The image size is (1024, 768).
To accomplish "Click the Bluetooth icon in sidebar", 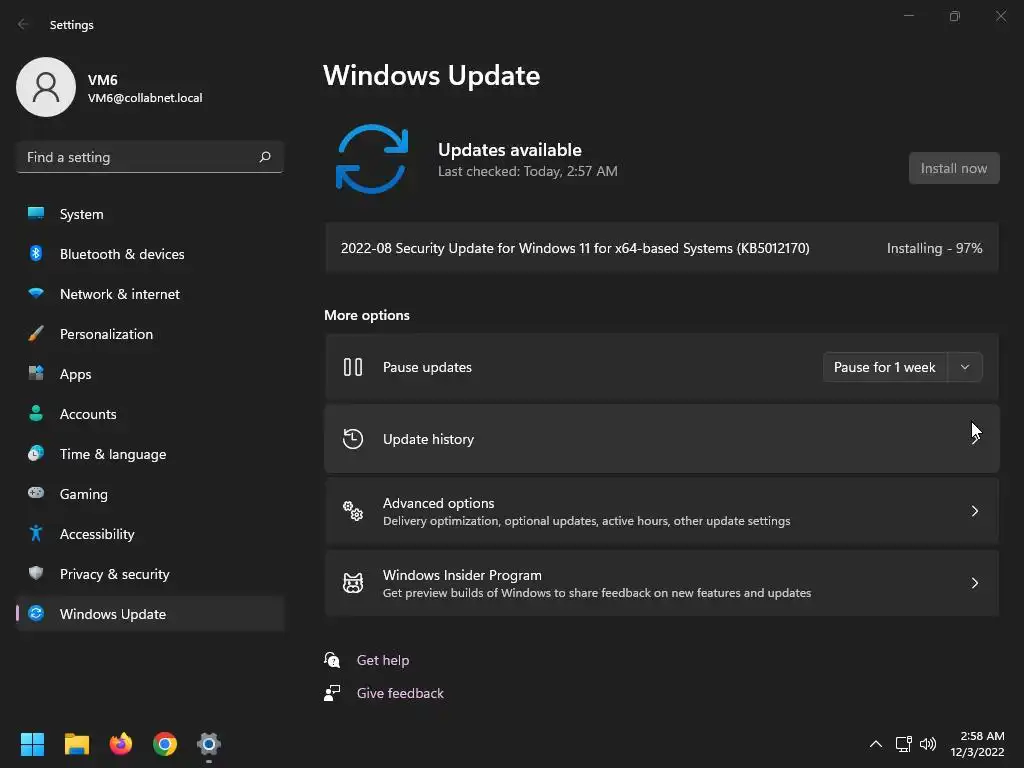I will point(36,253).
